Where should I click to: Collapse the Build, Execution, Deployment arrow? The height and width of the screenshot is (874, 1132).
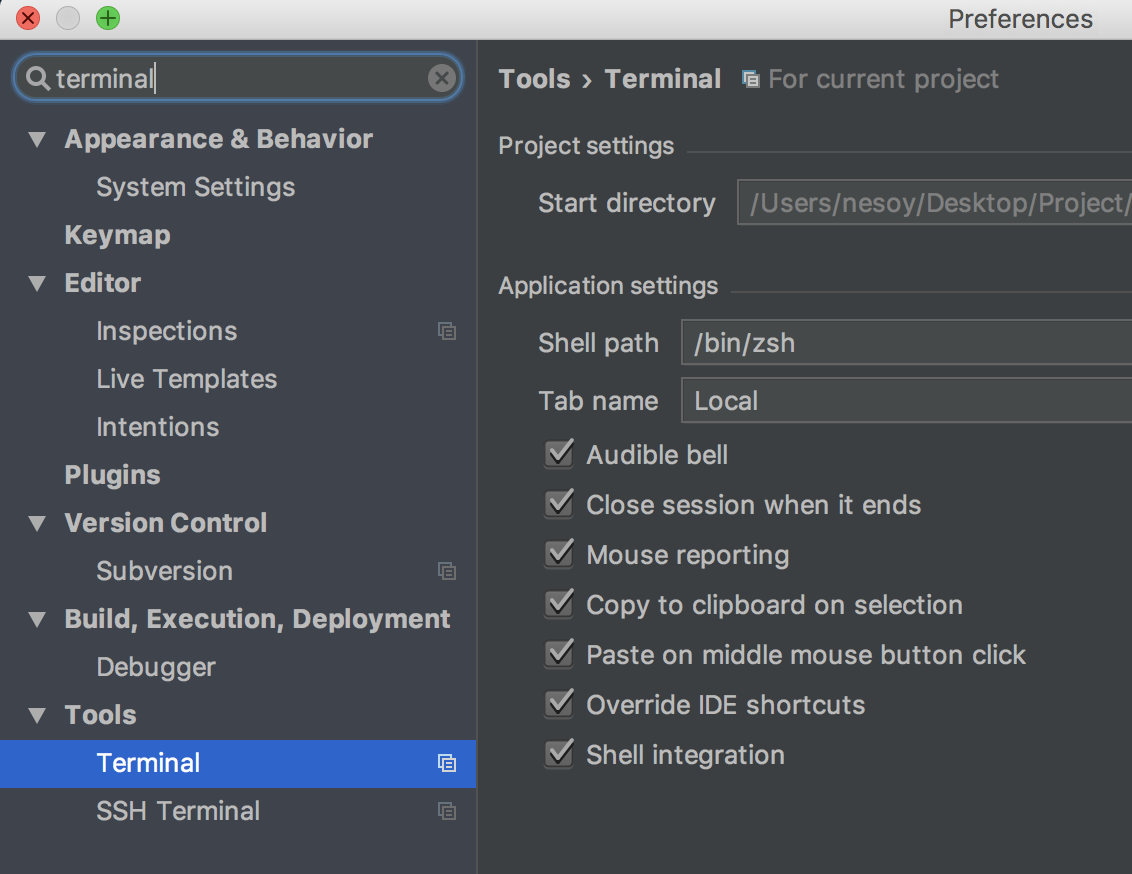pos(37,619)
